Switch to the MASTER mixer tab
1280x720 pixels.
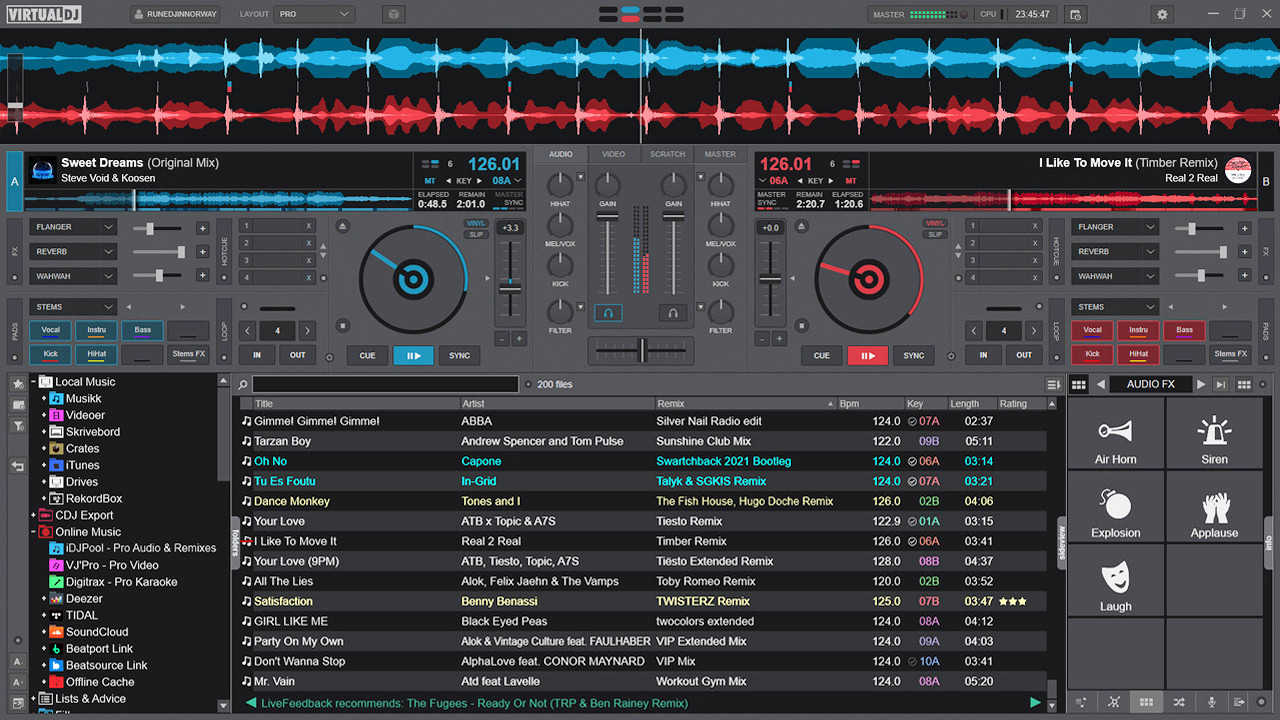pyautogui.click(x=720, y=154)
